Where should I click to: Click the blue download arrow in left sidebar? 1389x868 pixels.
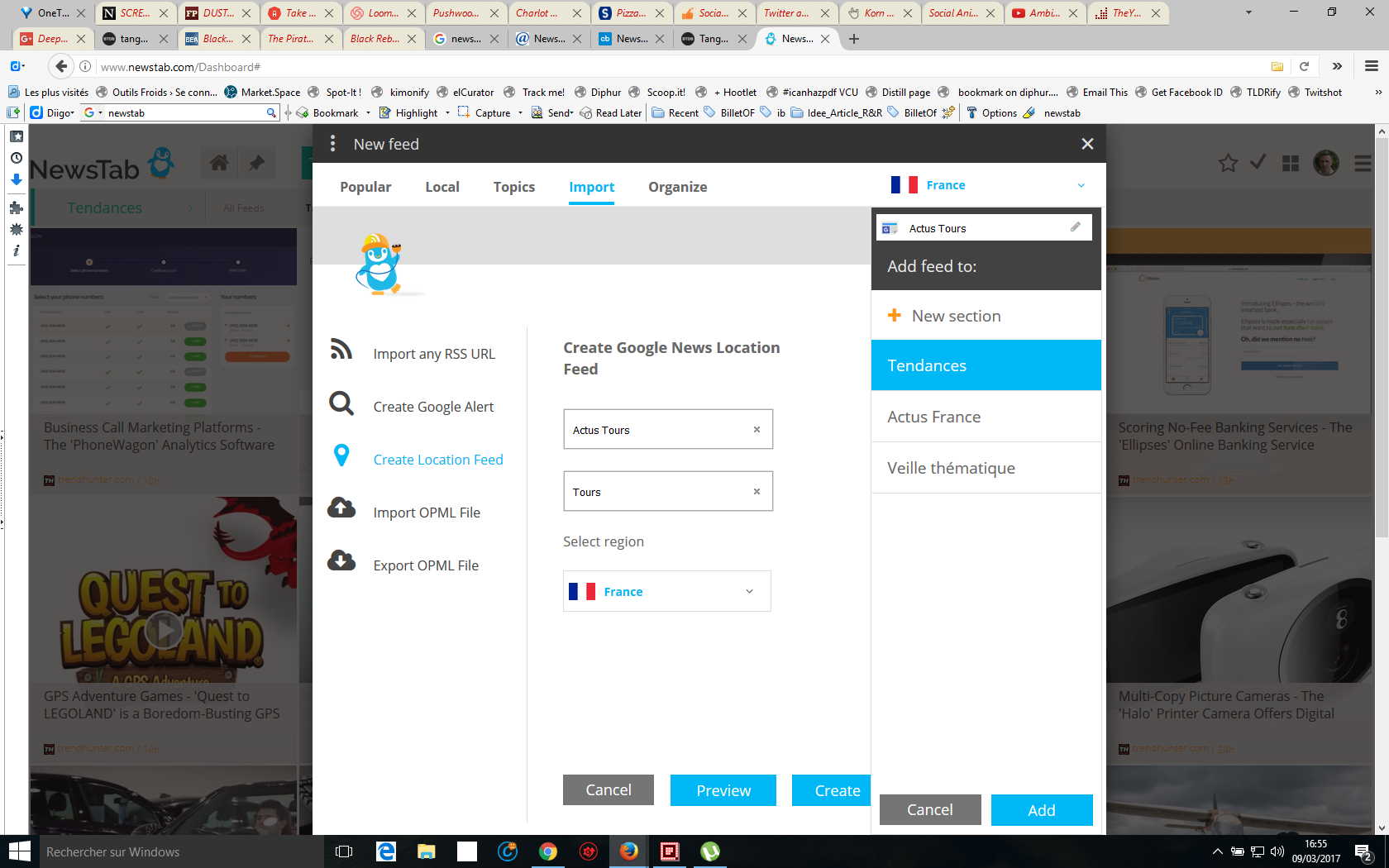16,179
